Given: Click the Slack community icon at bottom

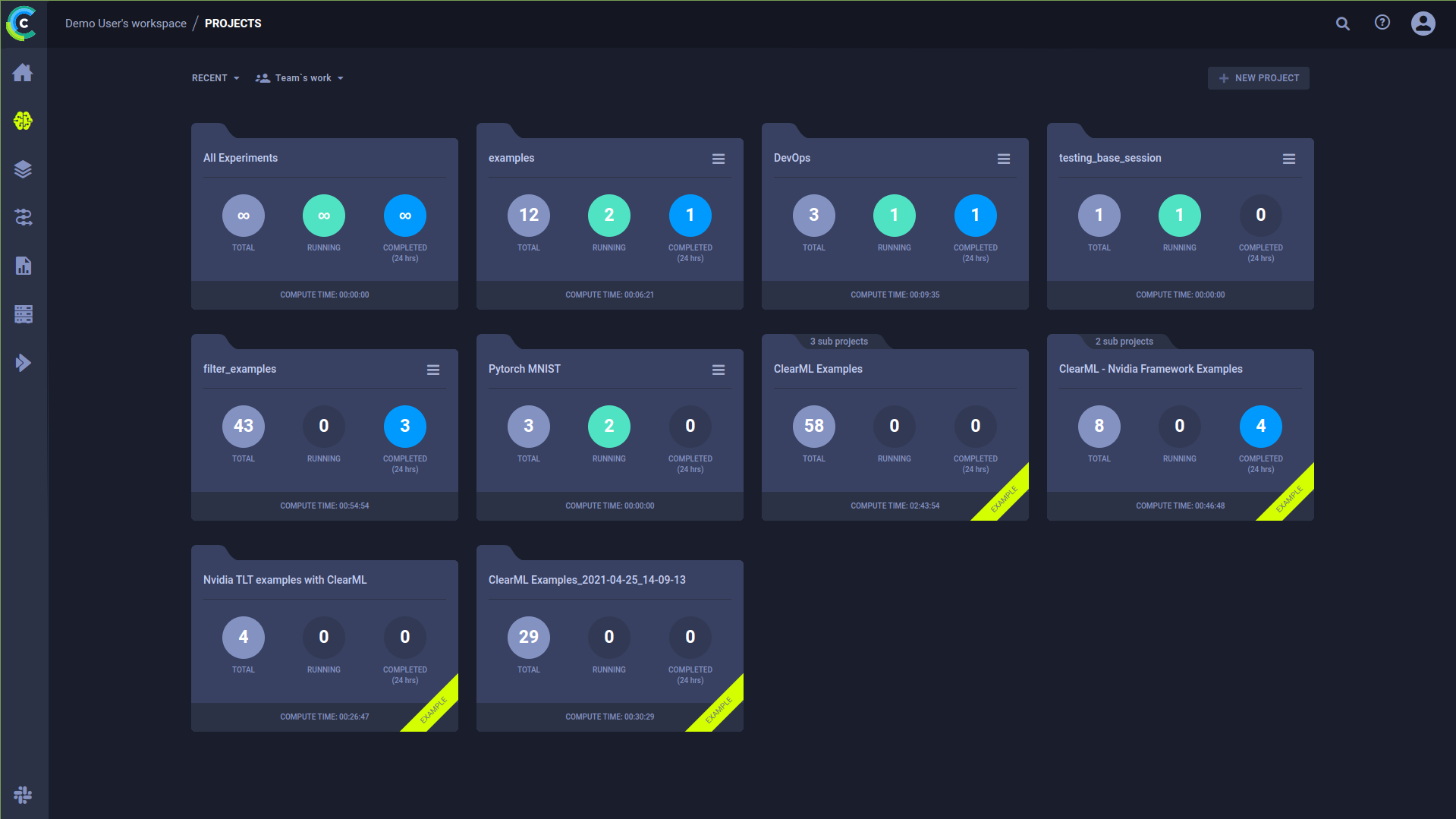Looking at the screenshot, I should tap(23, 795).
